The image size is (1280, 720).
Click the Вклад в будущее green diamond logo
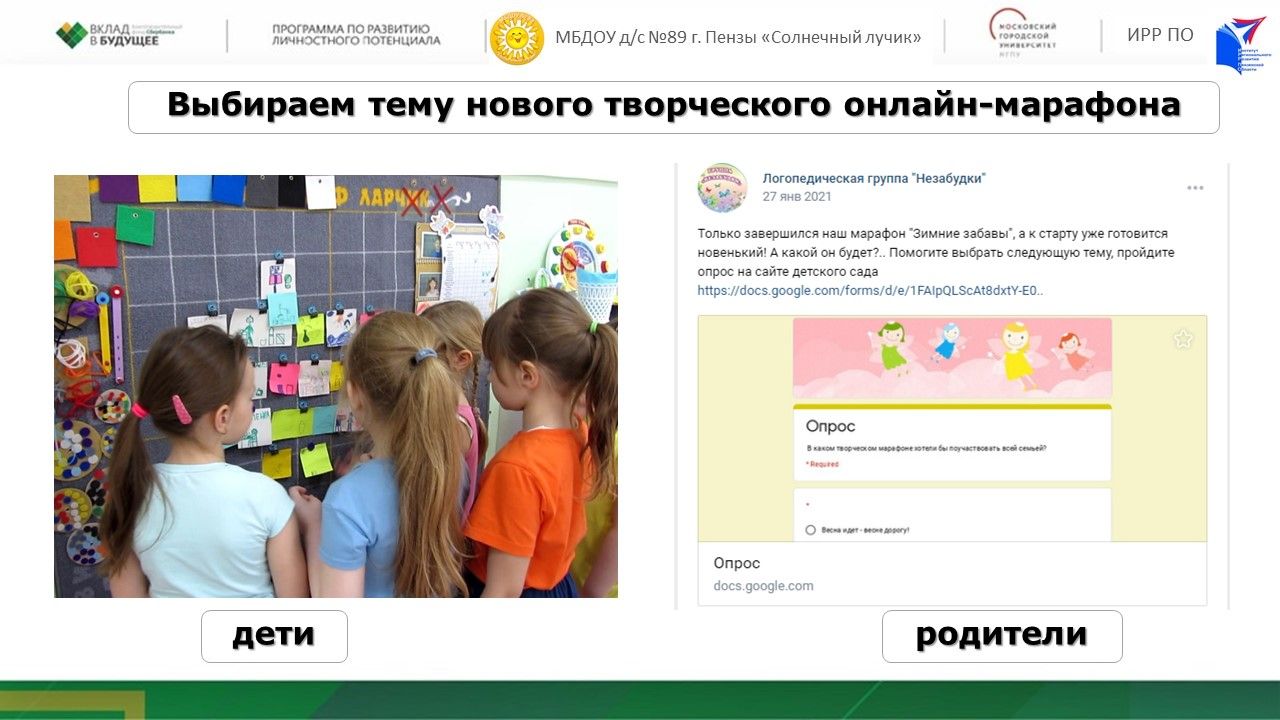[71, 35]
